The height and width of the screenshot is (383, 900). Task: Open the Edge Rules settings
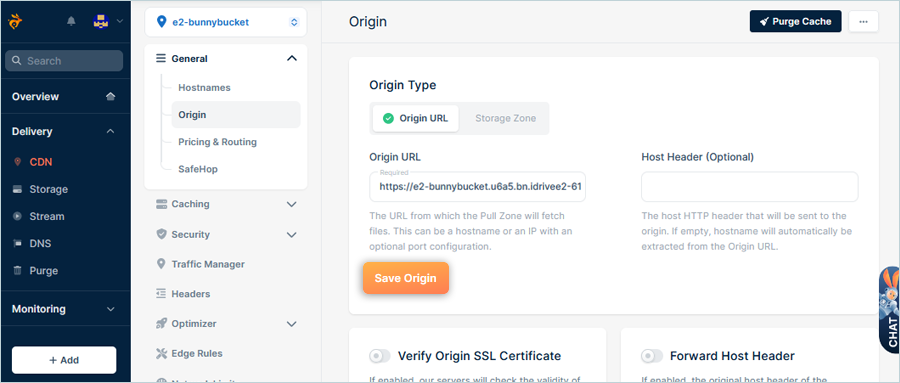[197, 354]
